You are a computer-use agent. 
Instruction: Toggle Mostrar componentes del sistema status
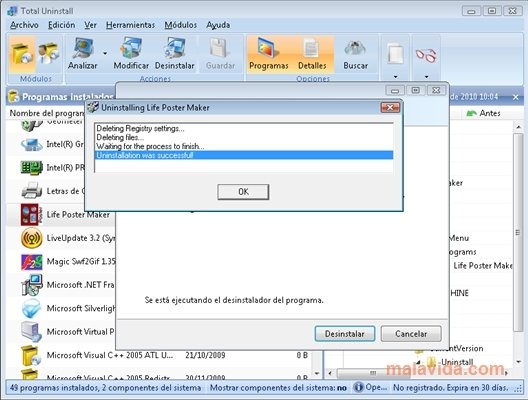coord(278,388)
